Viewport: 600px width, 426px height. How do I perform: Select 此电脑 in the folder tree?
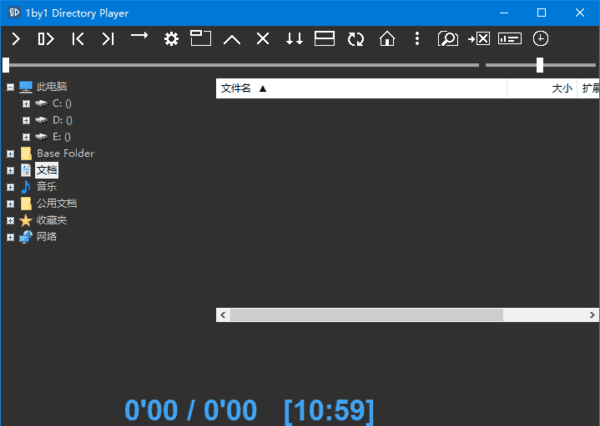pyautogui.click(x=52, y=87)
